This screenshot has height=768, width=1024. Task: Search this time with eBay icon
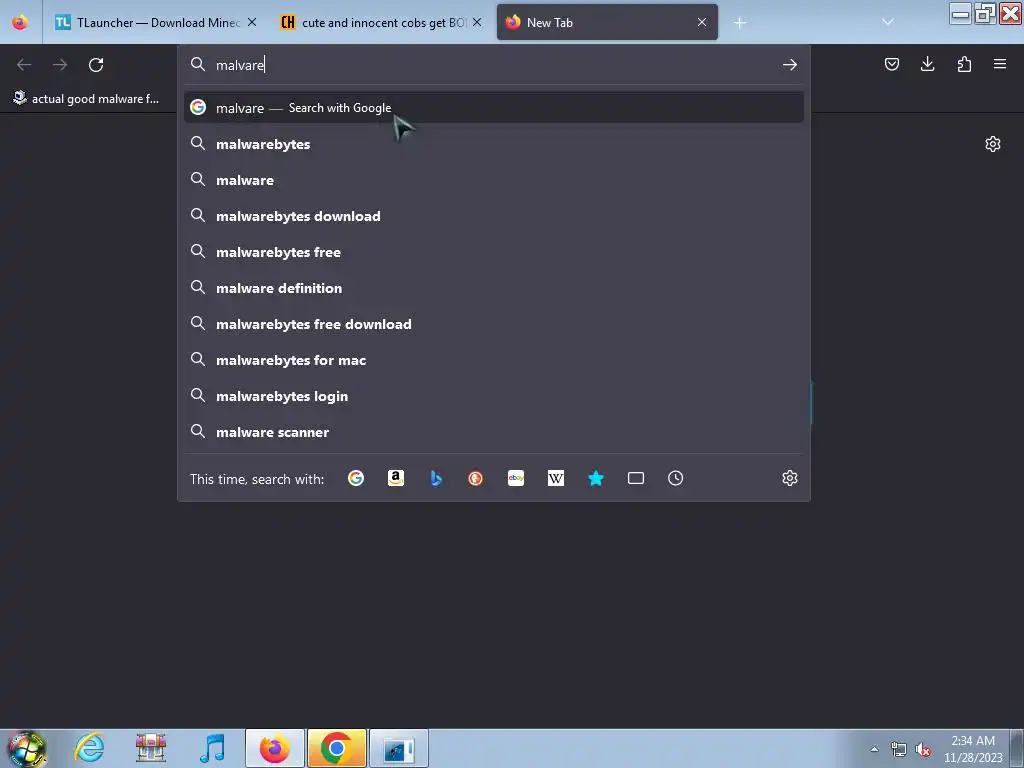pyautogui.click(x=516, y=479)
